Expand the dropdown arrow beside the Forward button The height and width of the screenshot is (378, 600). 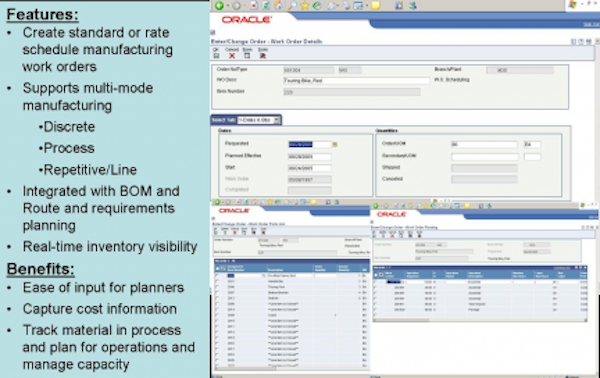(245, 6)
